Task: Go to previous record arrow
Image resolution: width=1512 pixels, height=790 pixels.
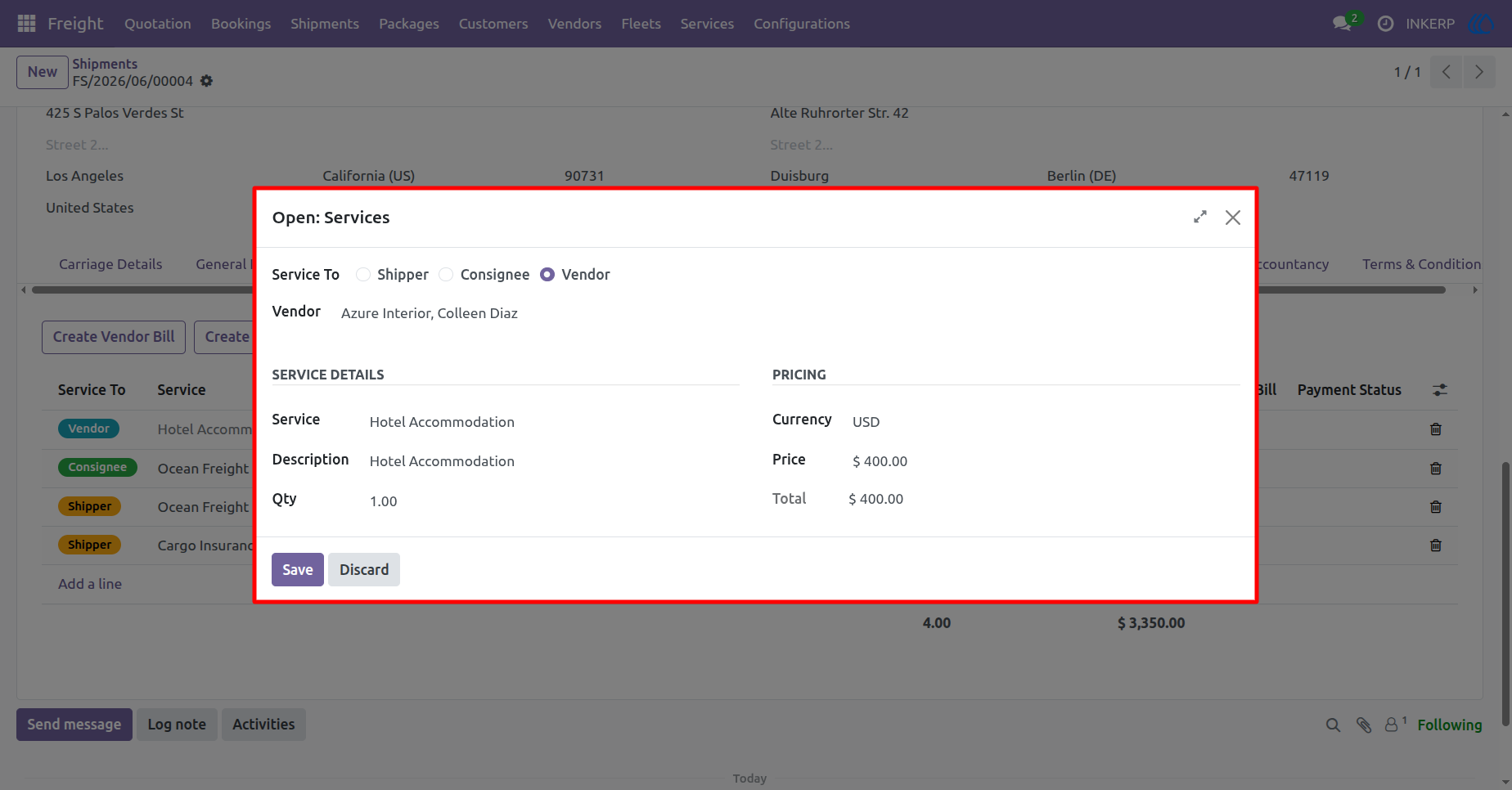Action: [1447, 72]
